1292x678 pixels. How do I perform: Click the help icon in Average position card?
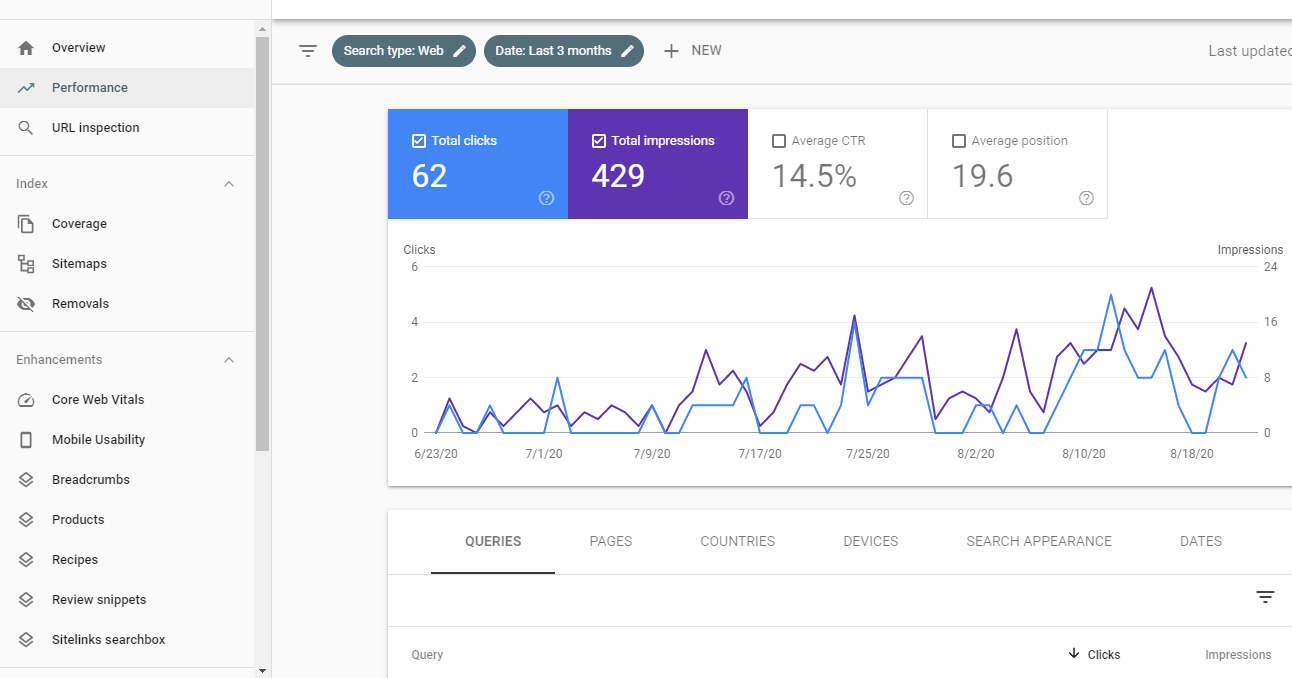coord(1086,198)
